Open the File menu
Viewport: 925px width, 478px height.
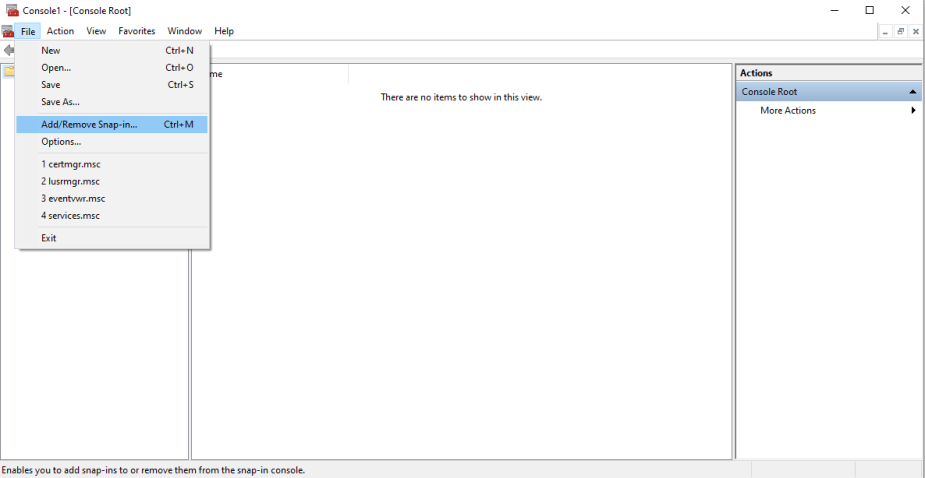click(28, 31)
